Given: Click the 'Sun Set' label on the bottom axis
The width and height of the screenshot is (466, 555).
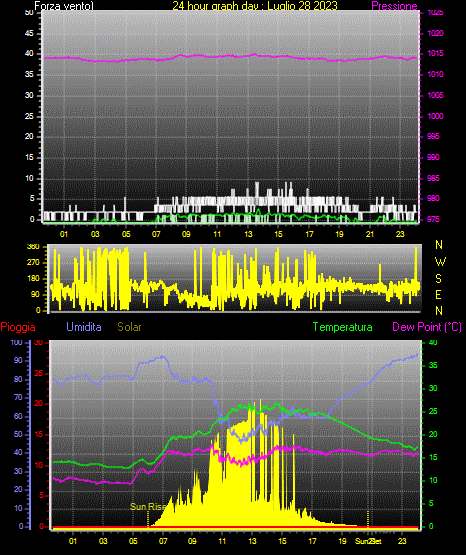Looking at the screenshot, I should point(369,541).
